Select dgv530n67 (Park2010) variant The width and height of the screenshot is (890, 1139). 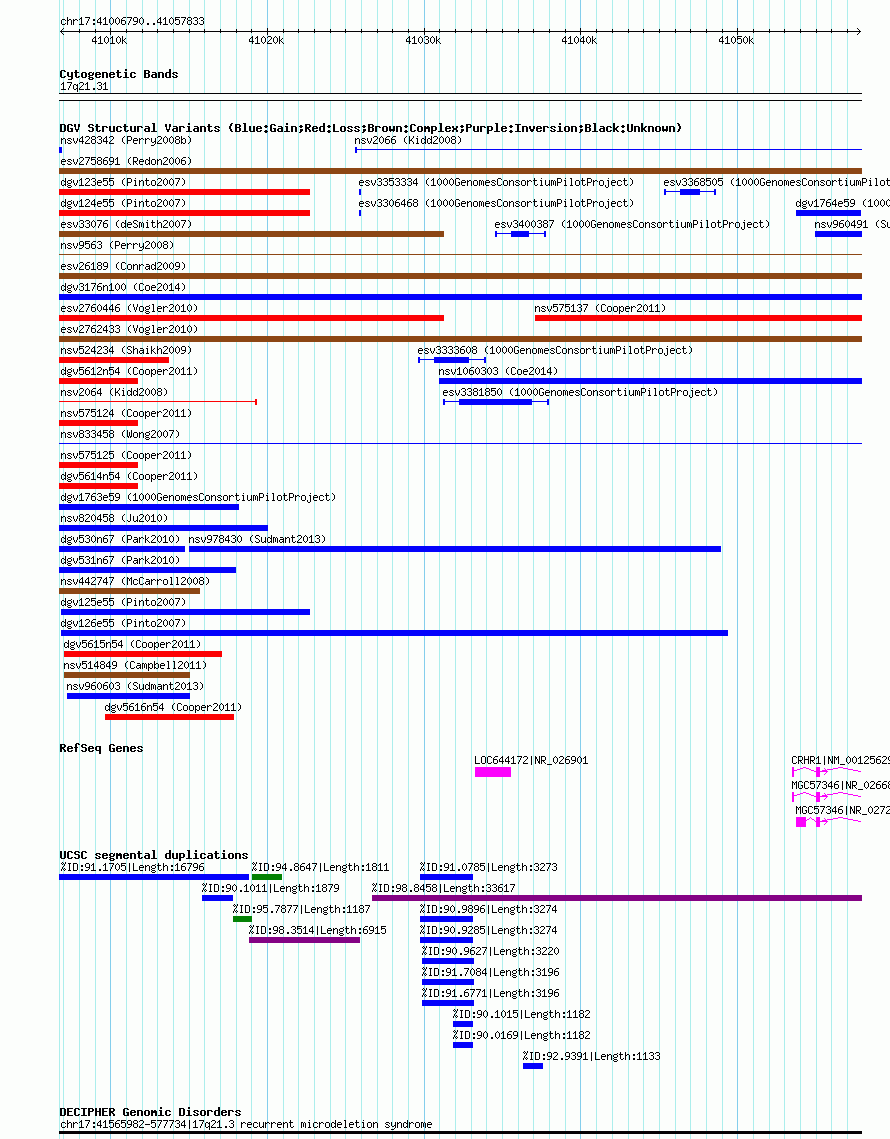120,540
